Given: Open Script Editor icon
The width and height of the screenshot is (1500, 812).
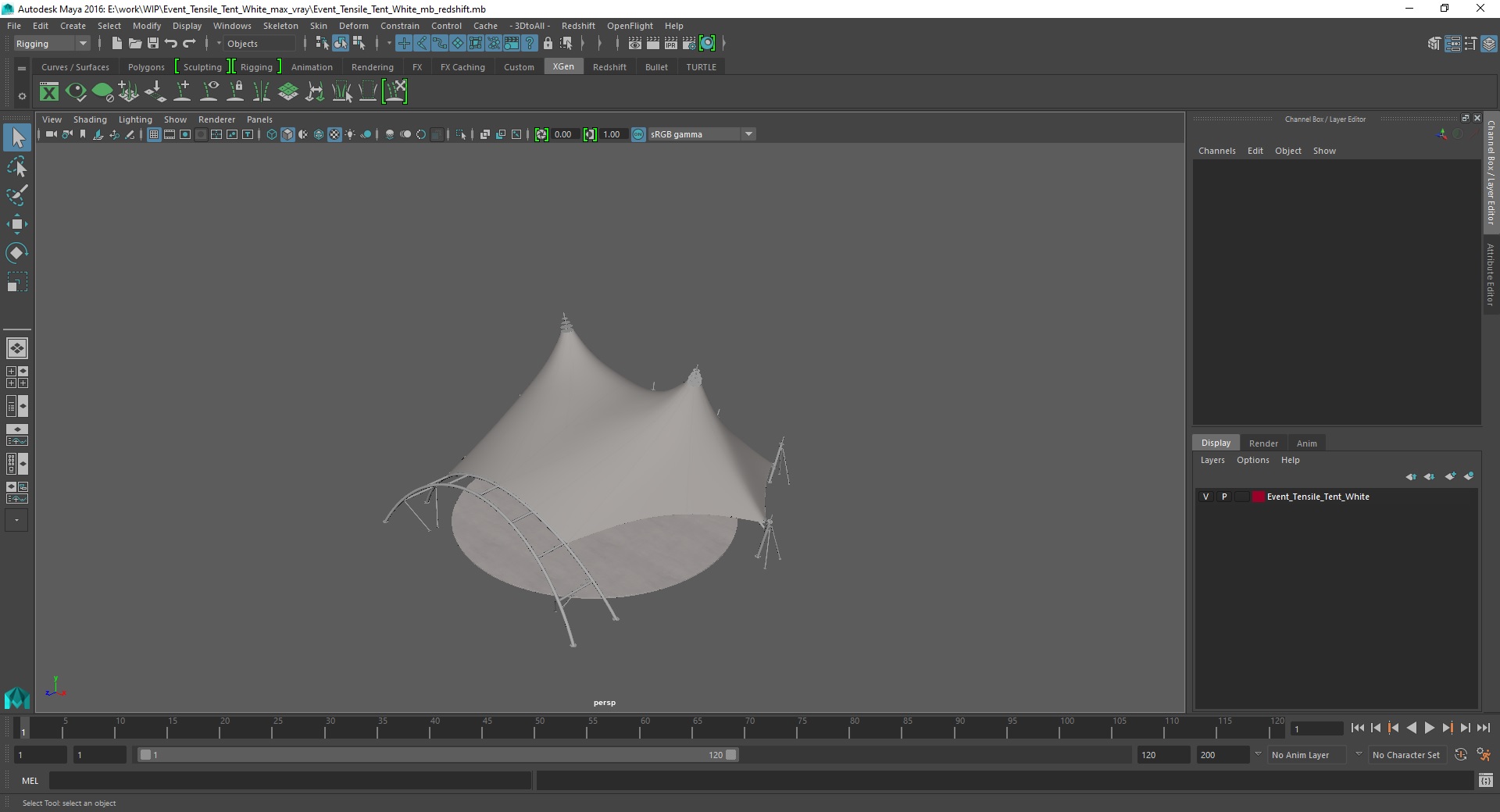Looking at the screenshot, I should [x=1485, y=780].
